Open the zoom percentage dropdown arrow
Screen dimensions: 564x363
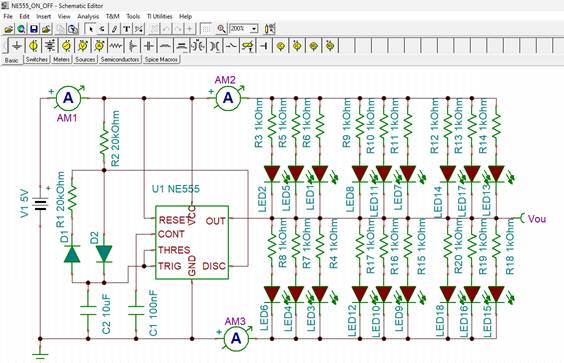pyautogui.click(x=254, y=29)
